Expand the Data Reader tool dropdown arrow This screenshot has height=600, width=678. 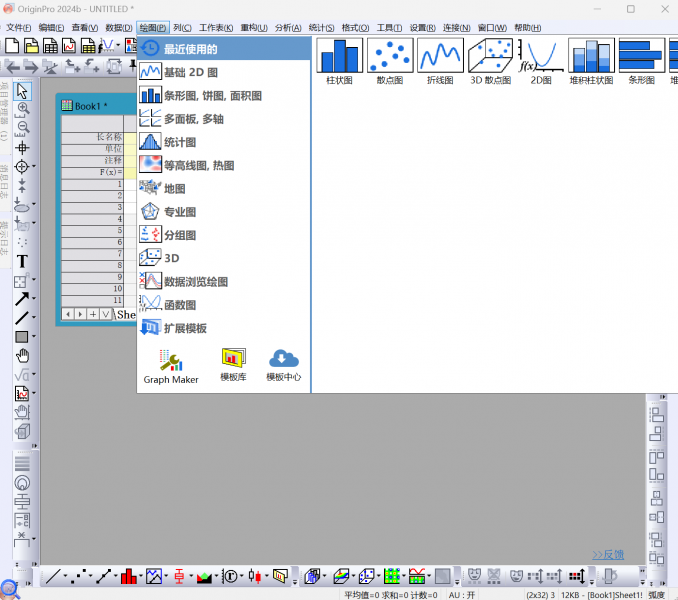tap(34, 166)
